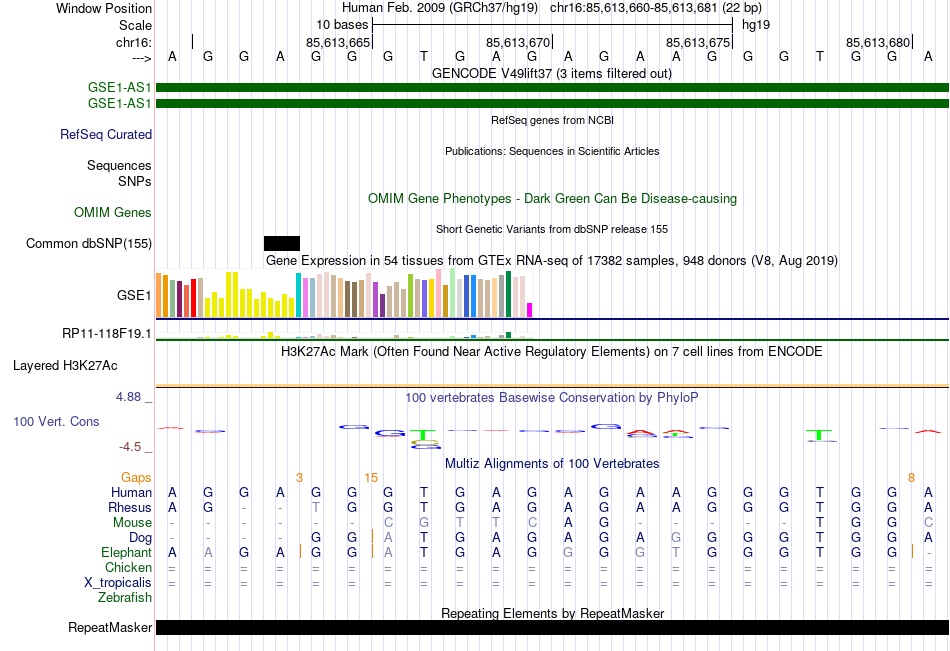
Task: Select the second GSE1-AS1 transcript label
Action: click(x=119, y=104)
